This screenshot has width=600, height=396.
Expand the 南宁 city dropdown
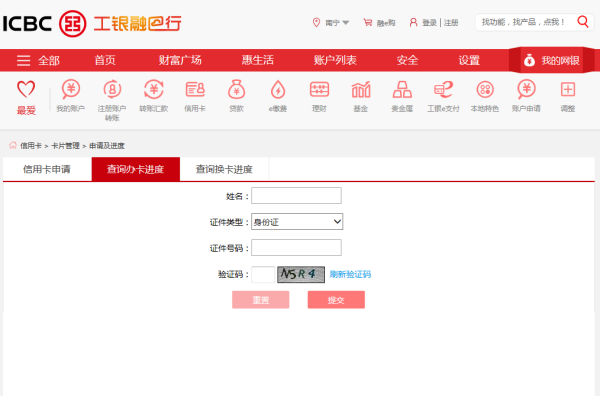[x=337, y=23]
